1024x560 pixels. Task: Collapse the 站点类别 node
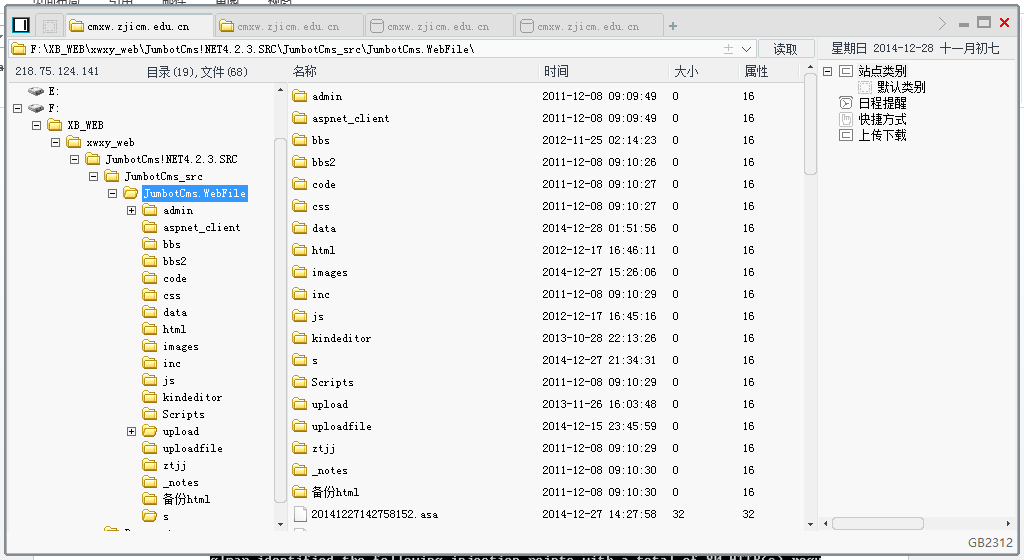click(827, 71)
